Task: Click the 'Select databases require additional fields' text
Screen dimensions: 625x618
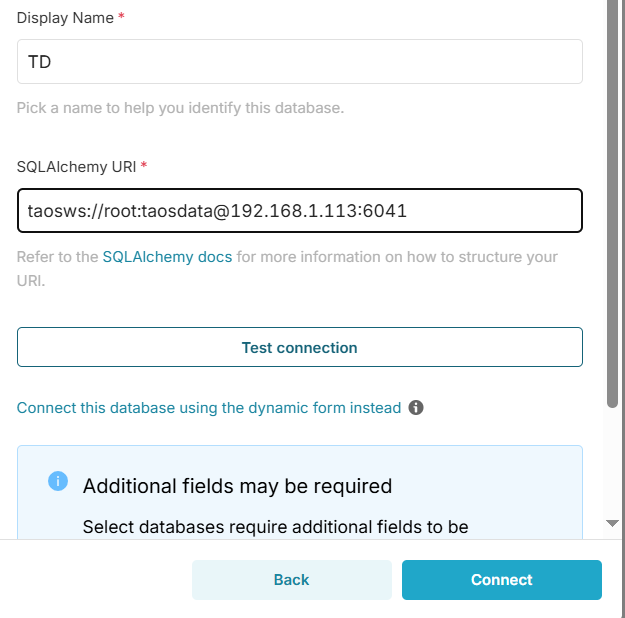Action: pos(275,527)
